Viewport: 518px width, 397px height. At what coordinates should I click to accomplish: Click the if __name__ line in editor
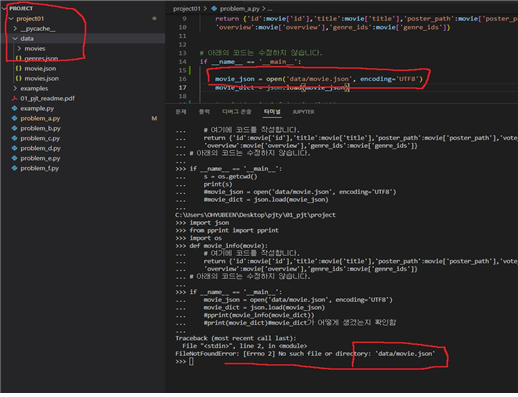(x=251, y=62)
